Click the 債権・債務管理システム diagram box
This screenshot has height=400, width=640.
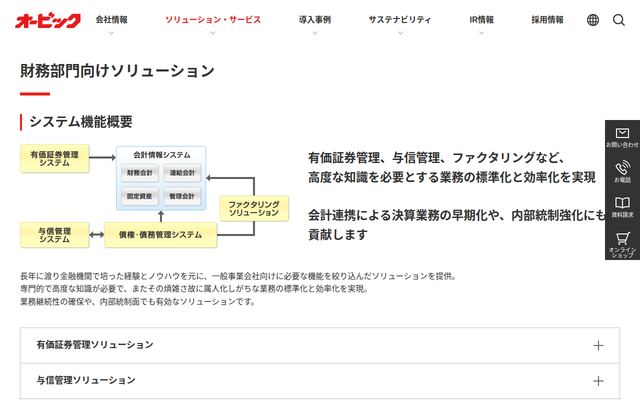160,235
